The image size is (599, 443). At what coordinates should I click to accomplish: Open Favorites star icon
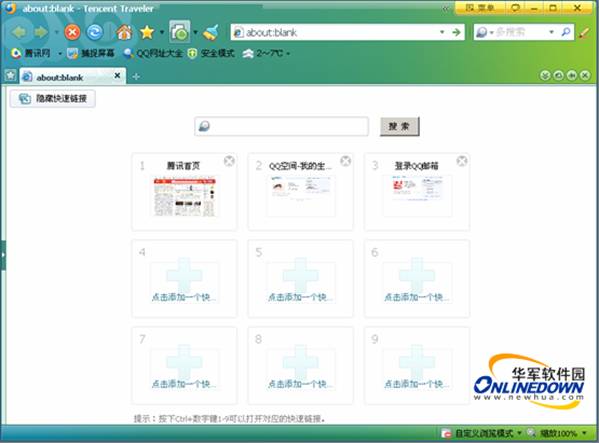pos(147,32)
